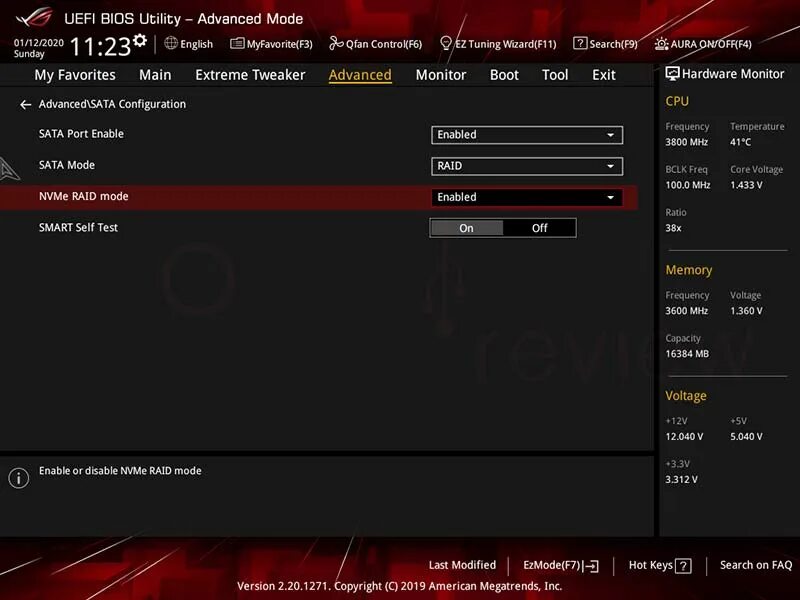Click Memory frequency value 3600 MHz

point(686,311)
